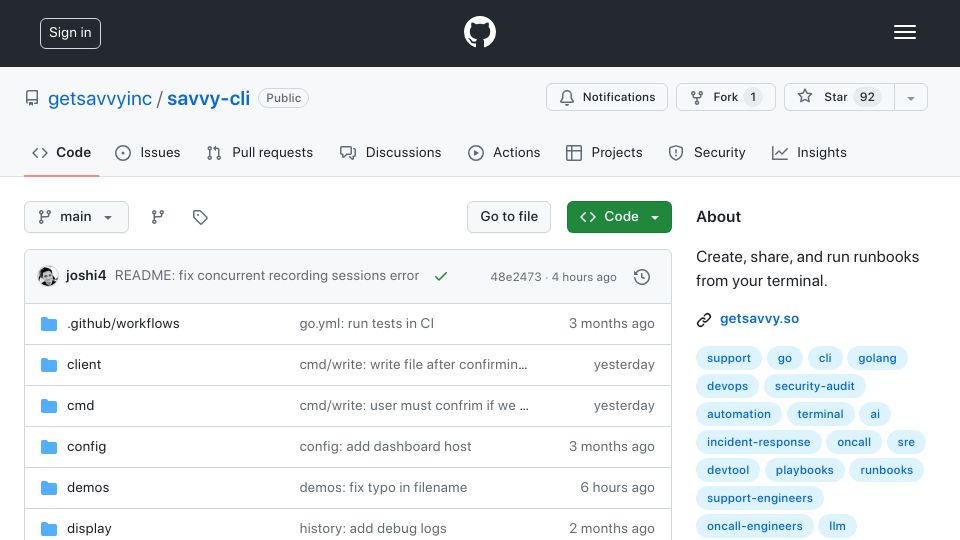This screenshot has height=540, width=960.
Task: Open the Pull requests tab
Action: 260,152
